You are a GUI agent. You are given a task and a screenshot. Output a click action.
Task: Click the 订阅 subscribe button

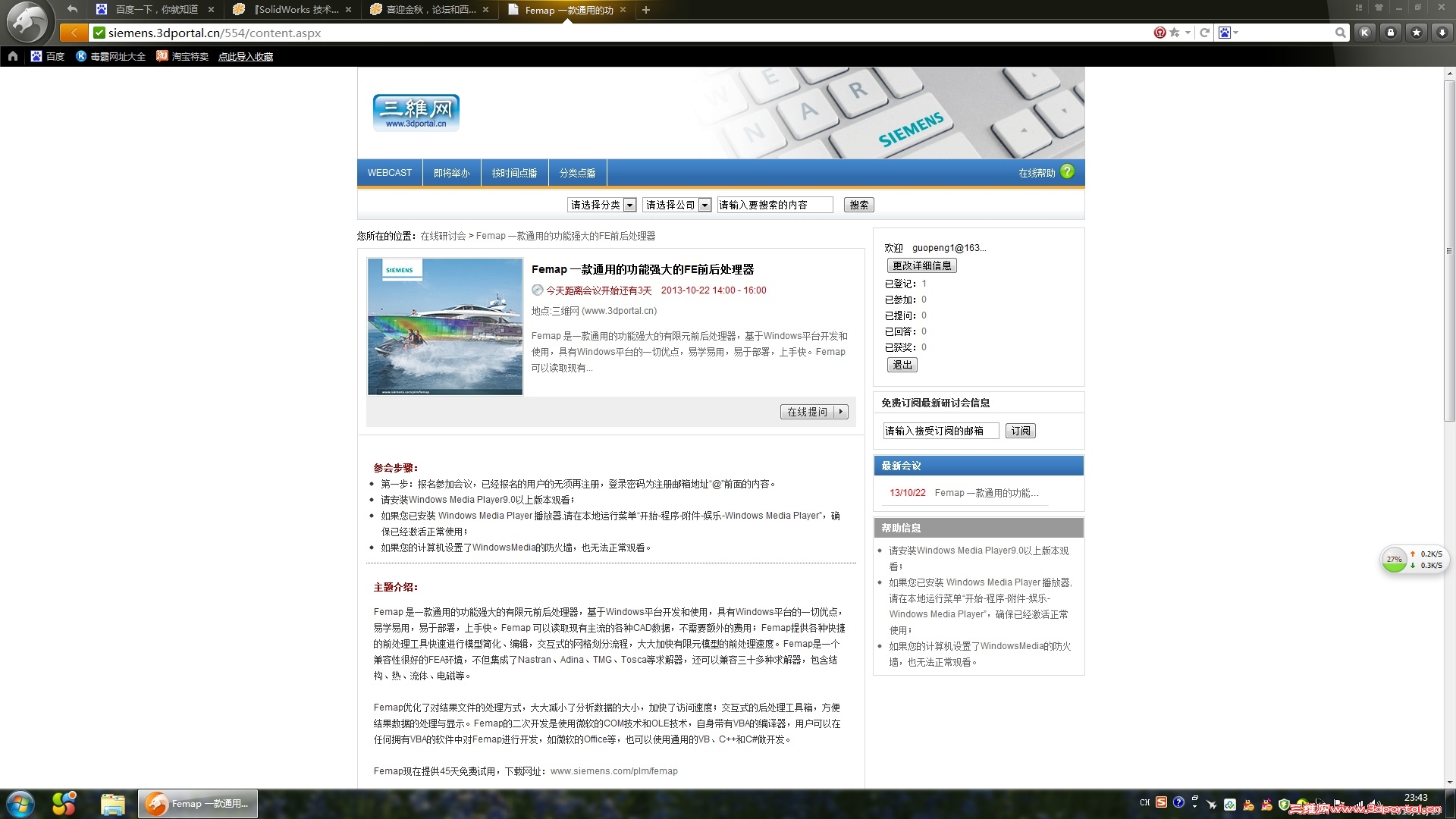(1021, 431)
